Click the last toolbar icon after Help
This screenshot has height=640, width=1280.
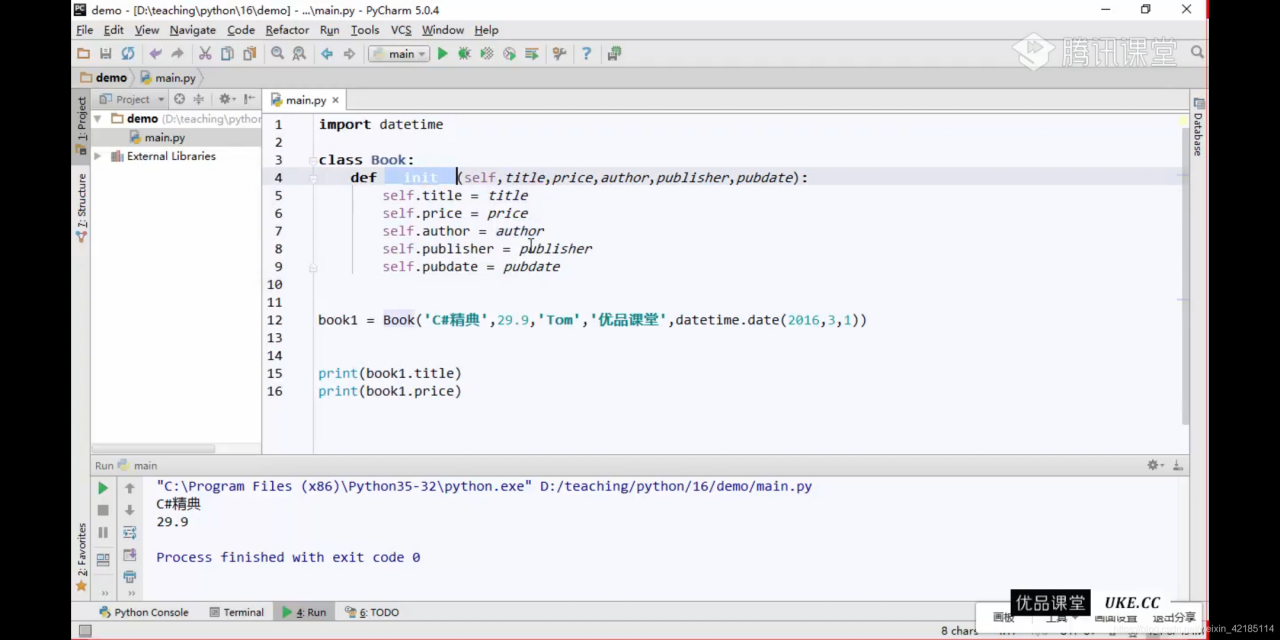coord(614,54)
